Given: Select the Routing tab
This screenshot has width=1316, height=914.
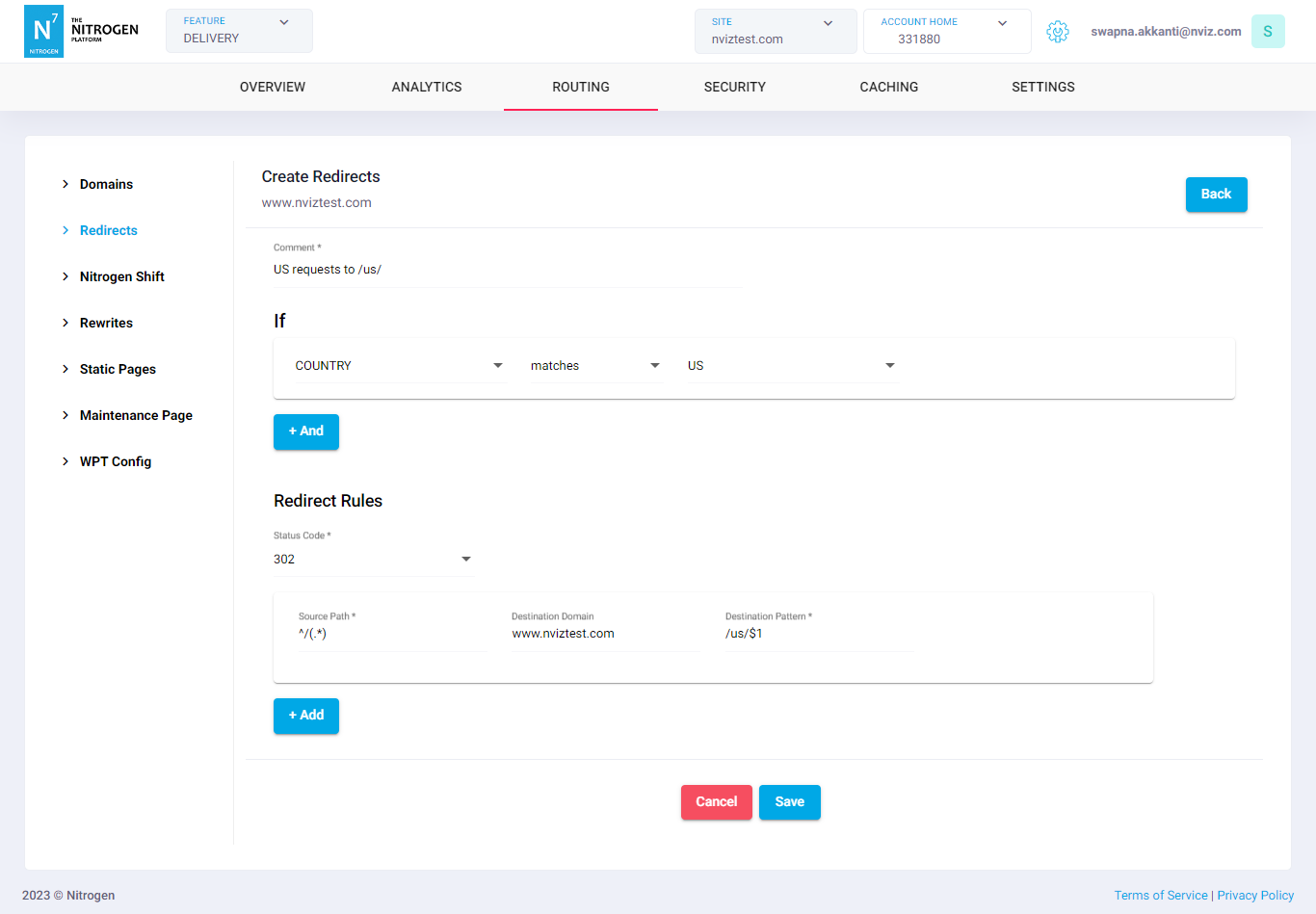Looking at the screenshot, I should tap(581, 87).
